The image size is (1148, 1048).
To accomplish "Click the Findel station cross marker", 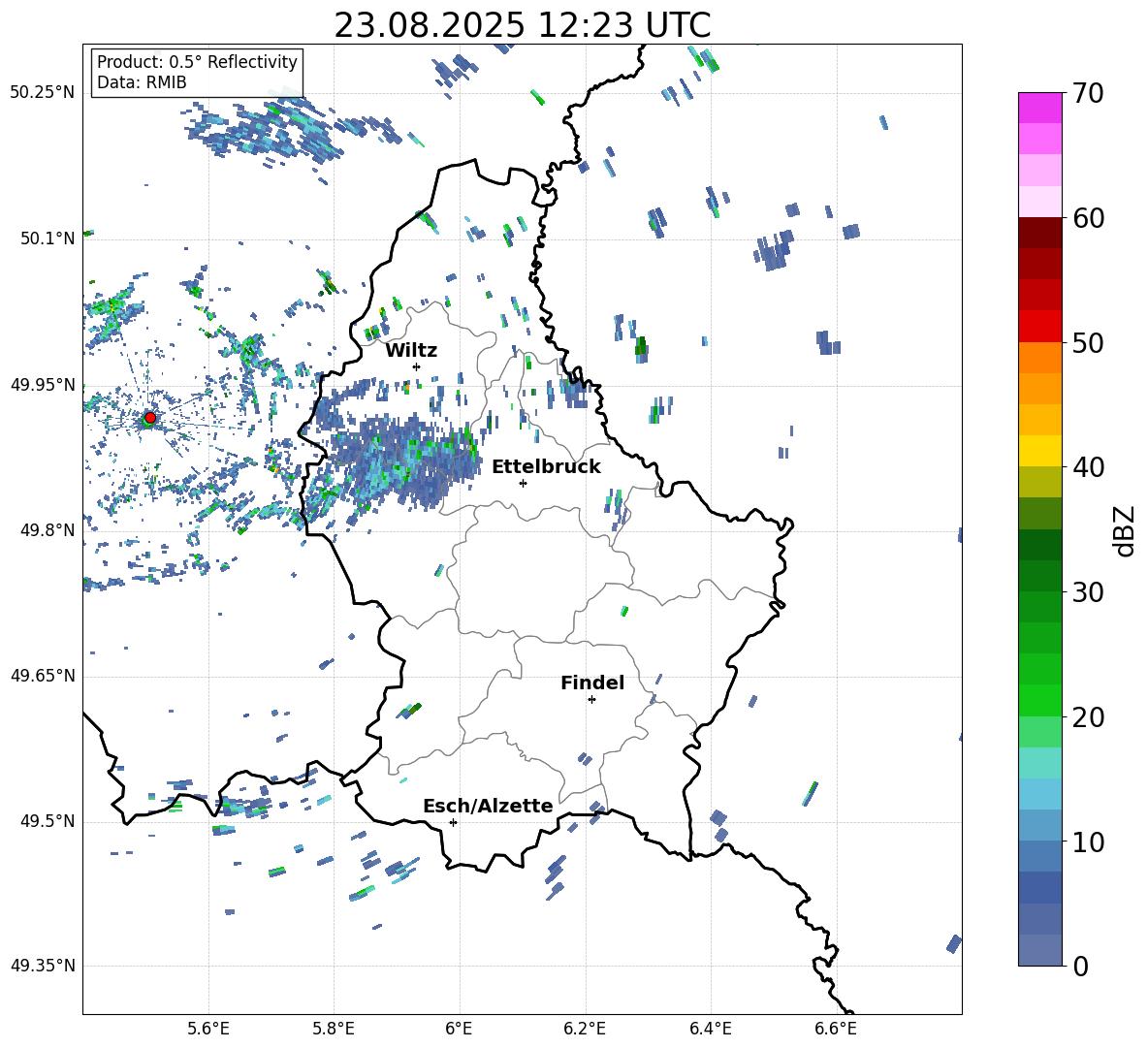I will click(591, 700).
